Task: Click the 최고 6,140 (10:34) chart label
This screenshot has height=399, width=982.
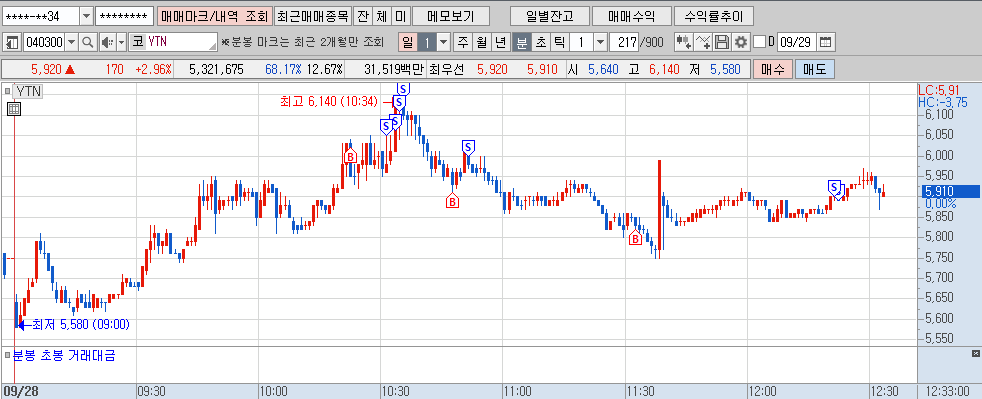Action: [x=328, y=101]
